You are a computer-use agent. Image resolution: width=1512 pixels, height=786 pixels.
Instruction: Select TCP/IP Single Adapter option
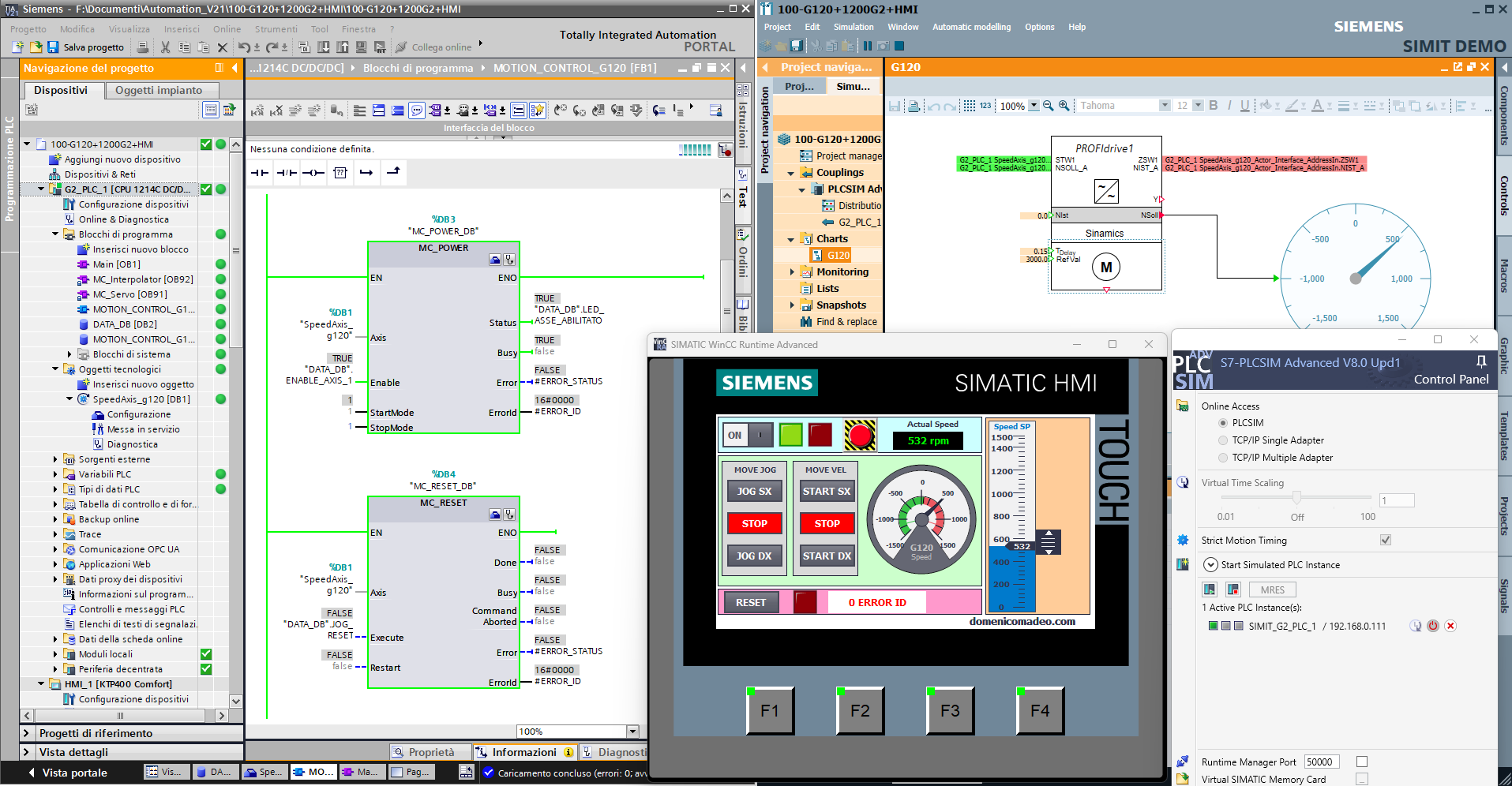coord(1223,440)
